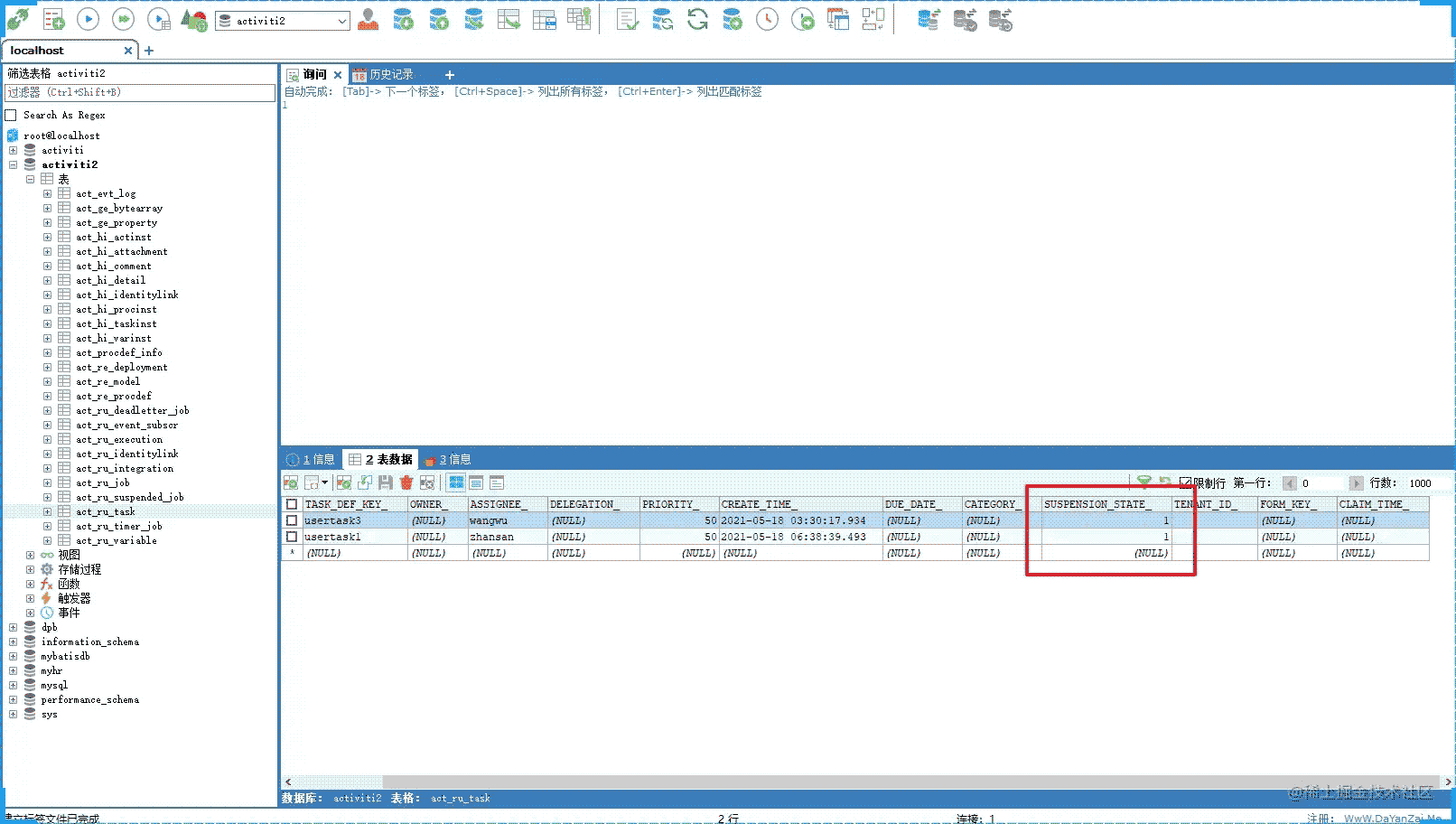
Task: Toggle the 限制行 limit rows checkbox
Action: click(1185, 483)
